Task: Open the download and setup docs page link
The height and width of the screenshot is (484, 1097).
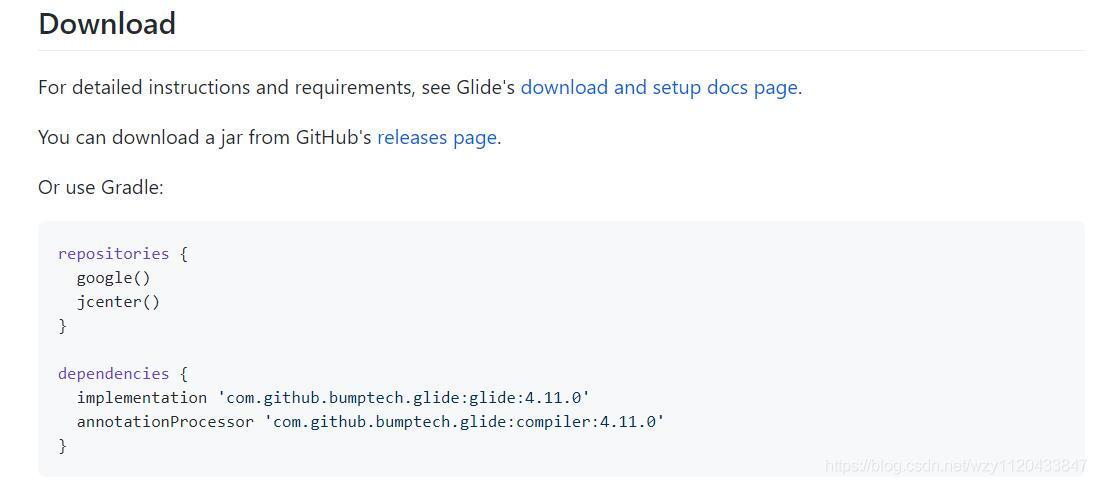Action: [x=659, y=87]
